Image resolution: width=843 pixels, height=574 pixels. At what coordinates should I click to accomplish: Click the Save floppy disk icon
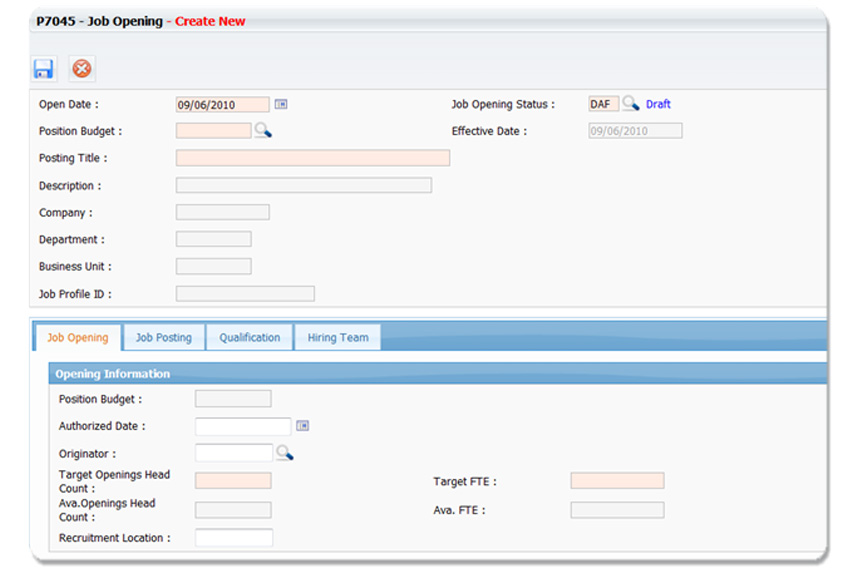(44, 69)
